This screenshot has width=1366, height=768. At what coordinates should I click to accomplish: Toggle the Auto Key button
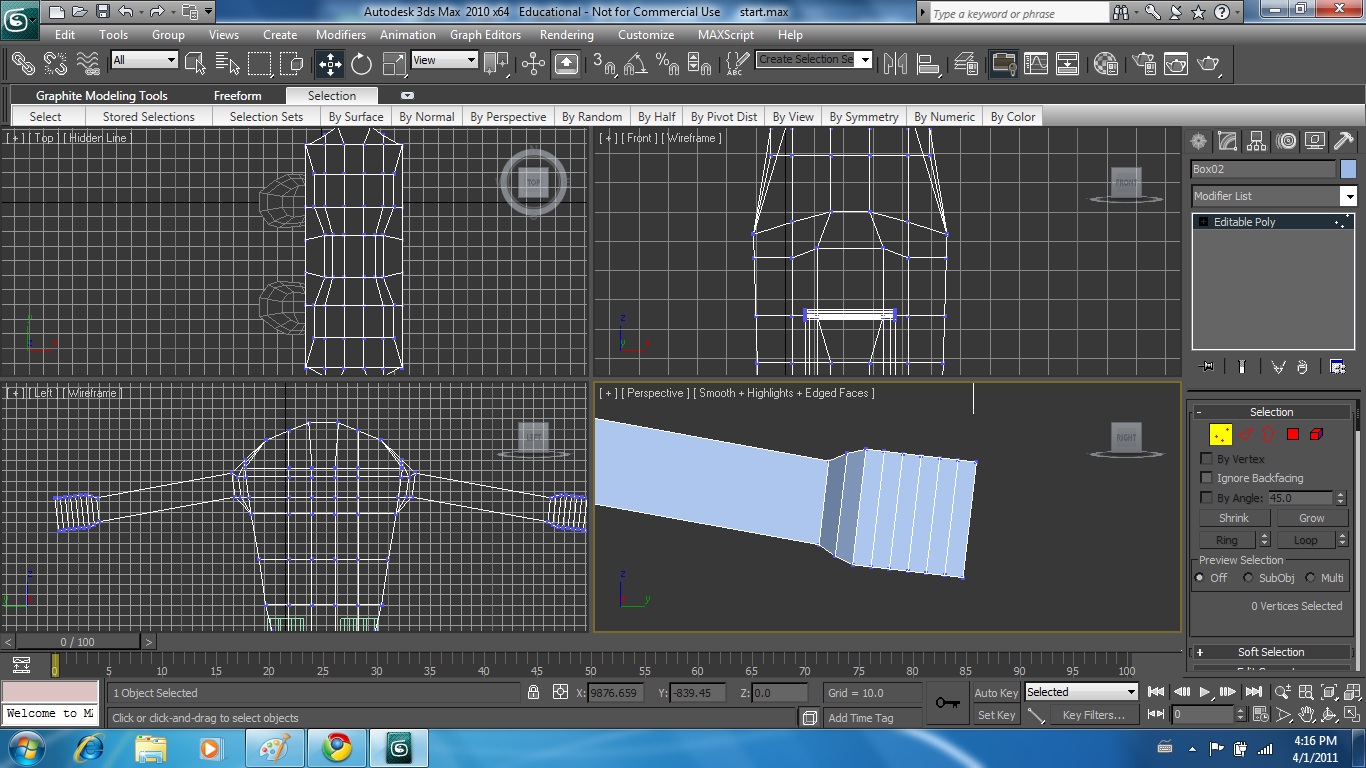tap(995, 693)
